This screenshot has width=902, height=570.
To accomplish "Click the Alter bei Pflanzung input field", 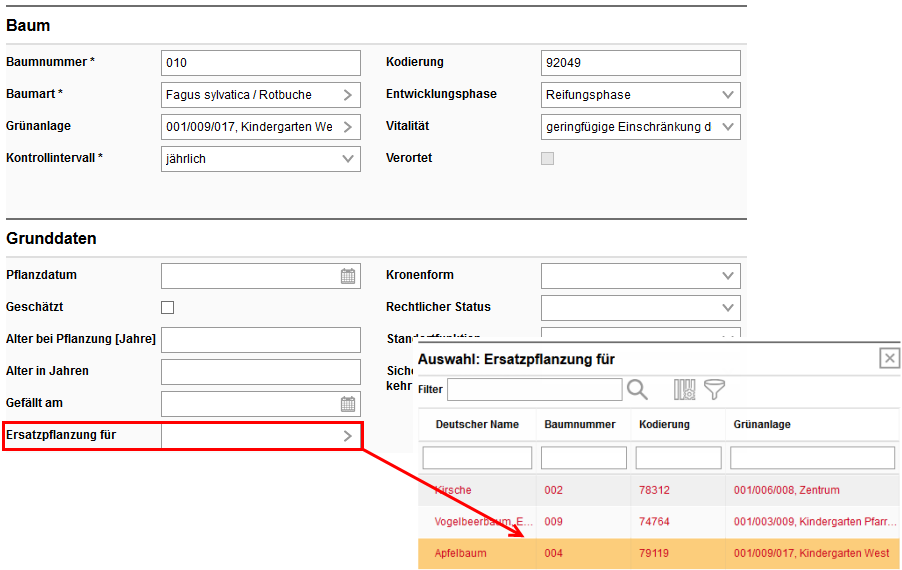I will pos(261,340).
